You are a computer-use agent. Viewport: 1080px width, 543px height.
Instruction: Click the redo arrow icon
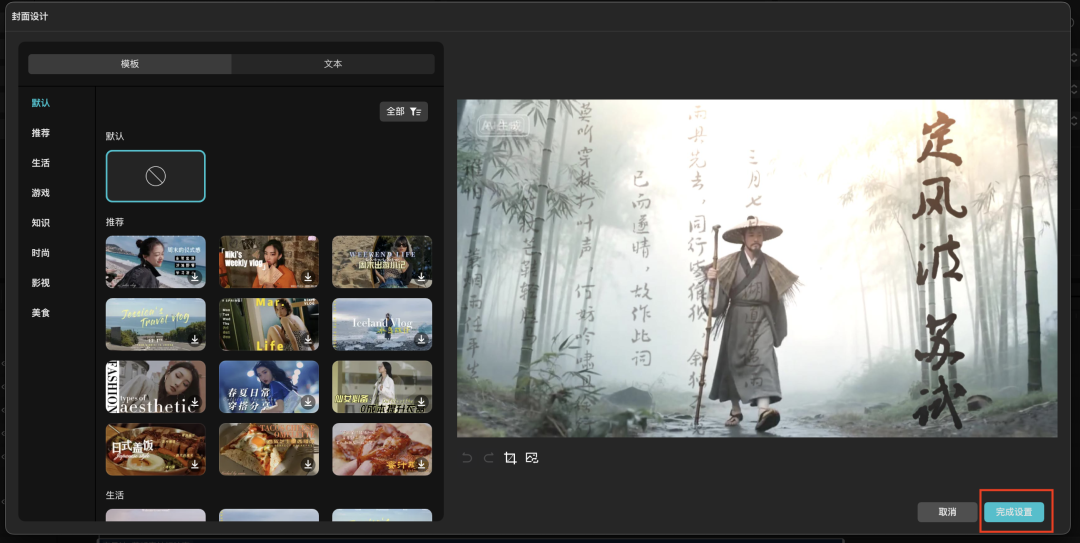pos(488,458)
